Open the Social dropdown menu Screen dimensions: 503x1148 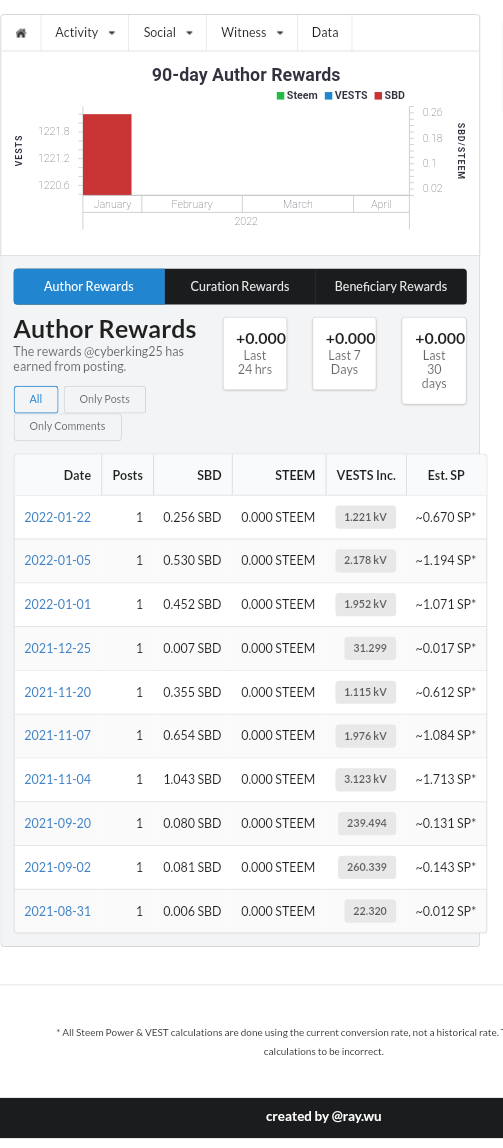[168, 33]
